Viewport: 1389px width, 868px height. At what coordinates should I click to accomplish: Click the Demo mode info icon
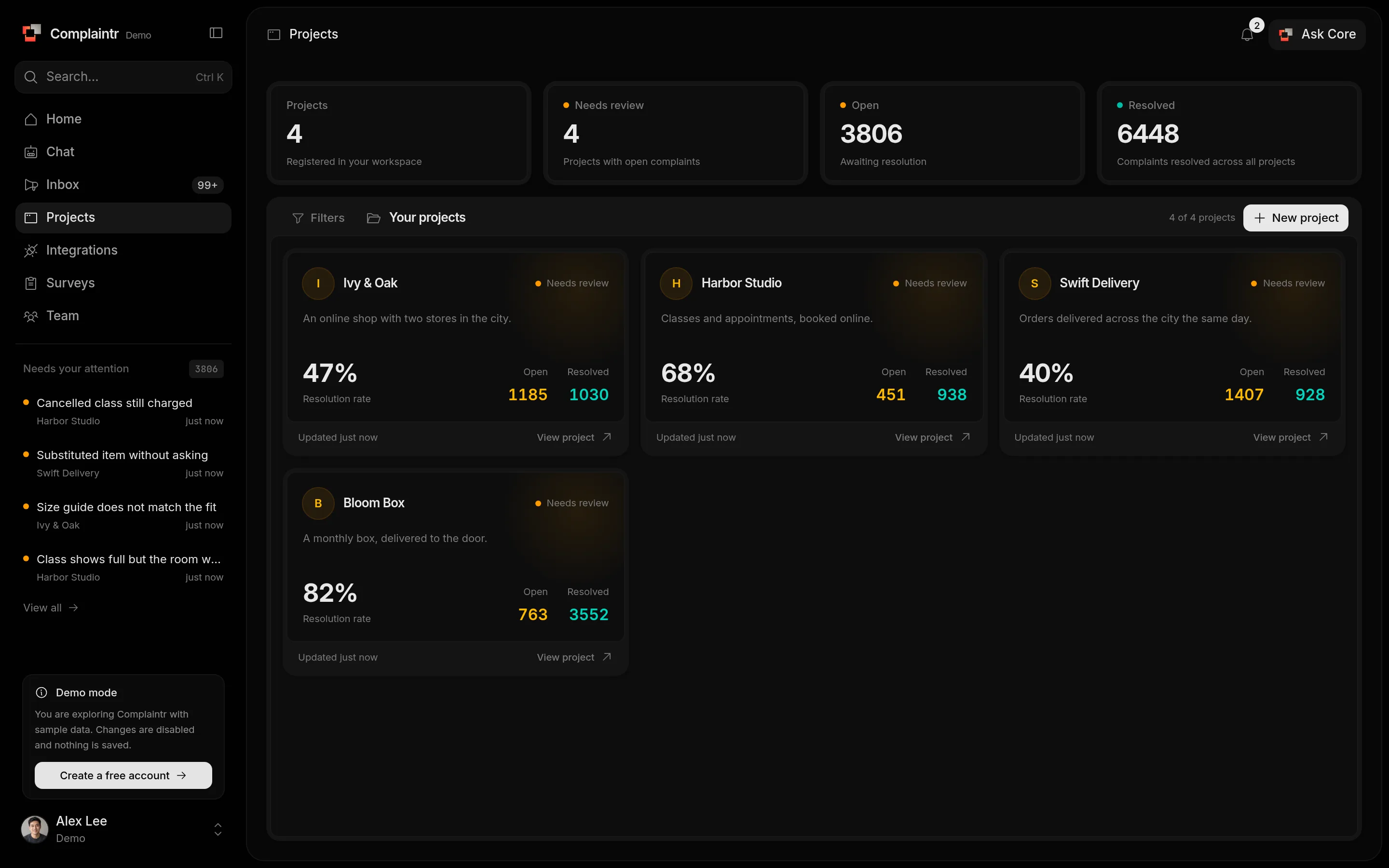pyautogui.click(x=41, y=692)
